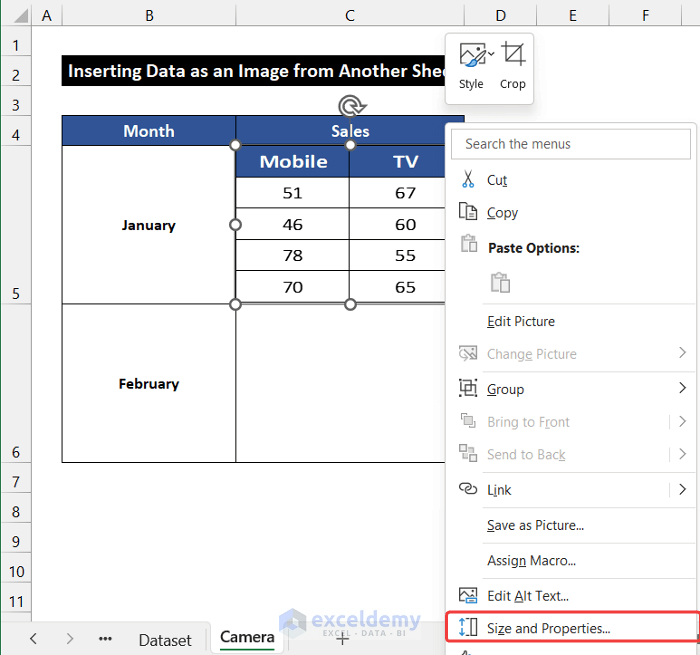This screenshot has height=655, width=700.
Task: Click the Search the menus field
Action: [571, 144]
